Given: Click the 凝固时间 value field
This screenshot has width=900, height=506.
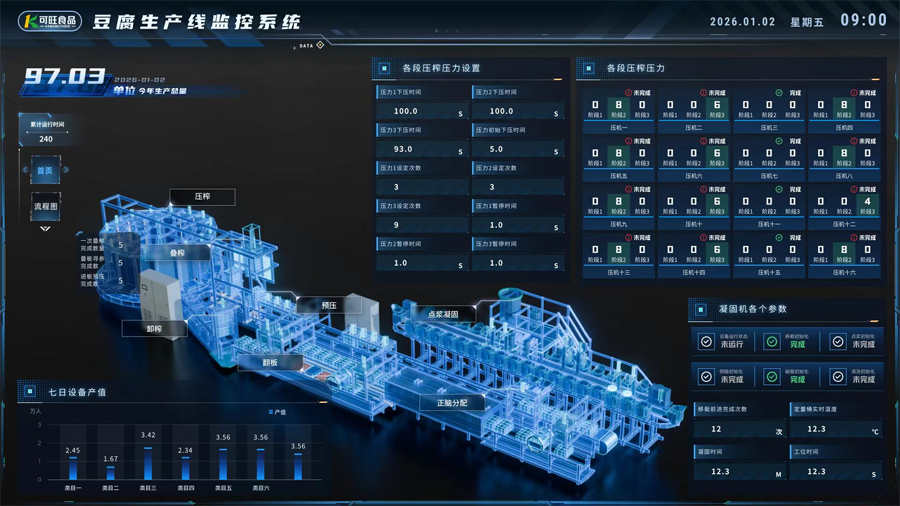Looking at the screenshot, I should (x=739, y=472).
